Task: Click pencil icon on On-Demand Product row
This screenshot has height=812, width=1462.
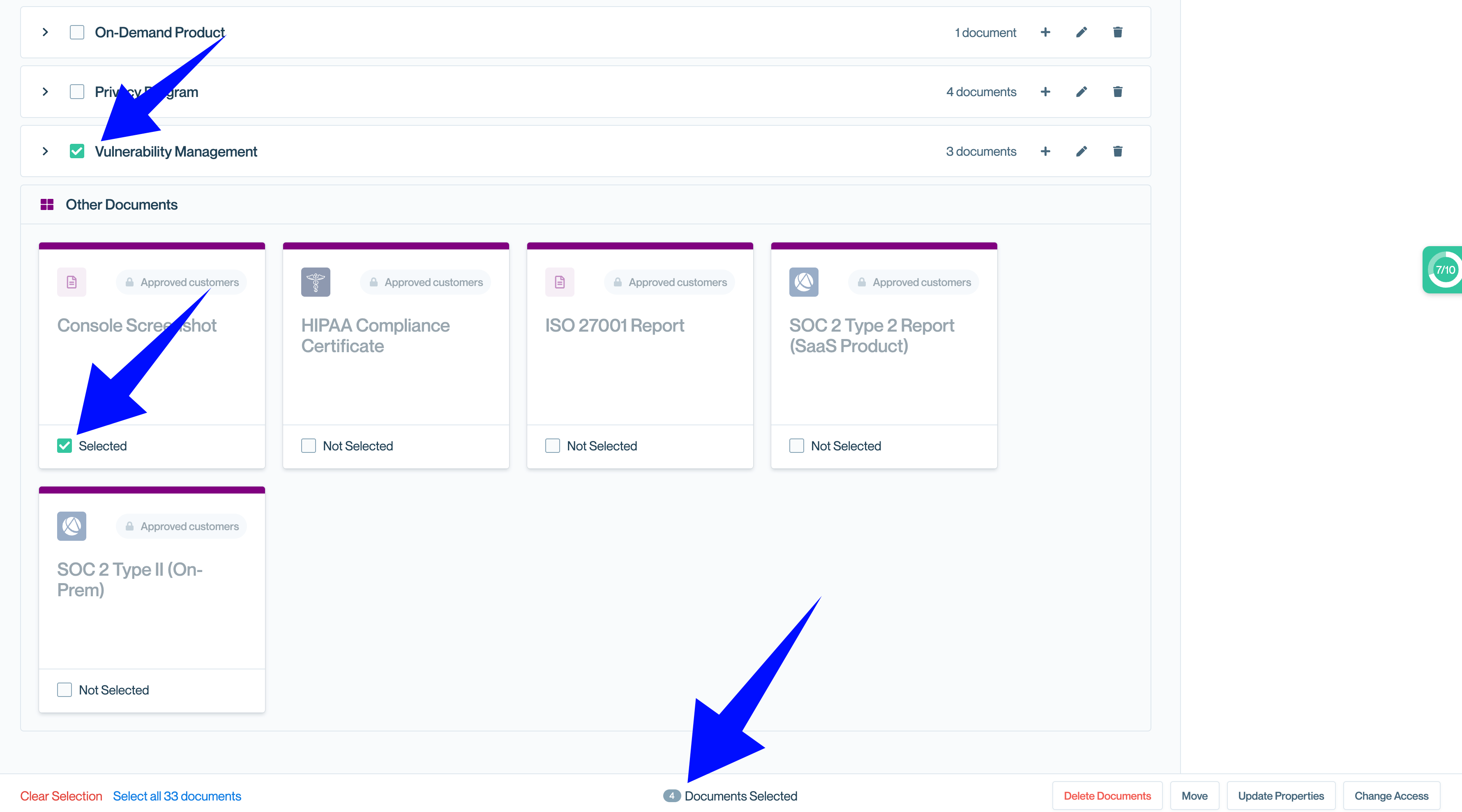Action: point(1081,32)
